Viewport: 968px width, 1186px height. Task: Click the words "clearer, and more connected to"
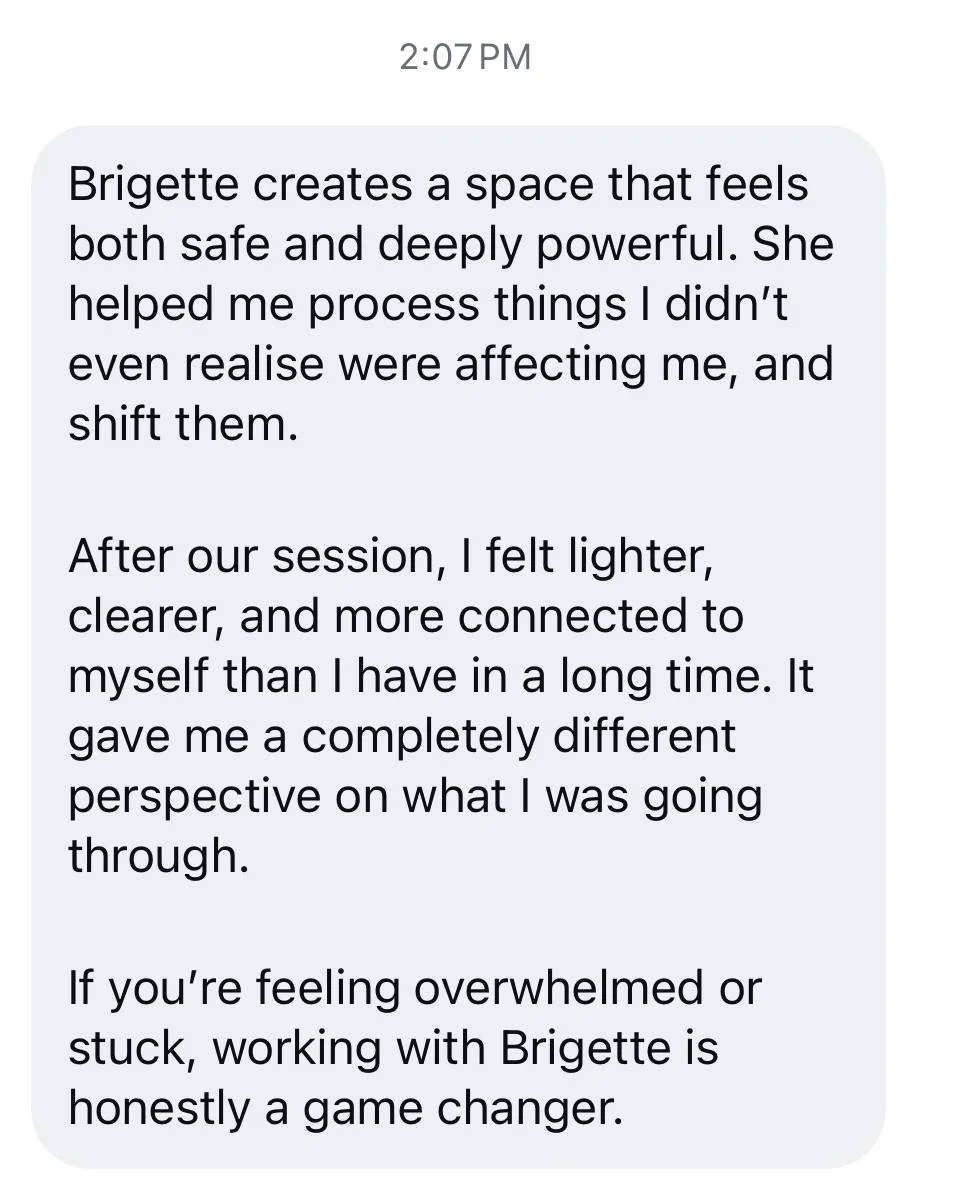point(407,616)
